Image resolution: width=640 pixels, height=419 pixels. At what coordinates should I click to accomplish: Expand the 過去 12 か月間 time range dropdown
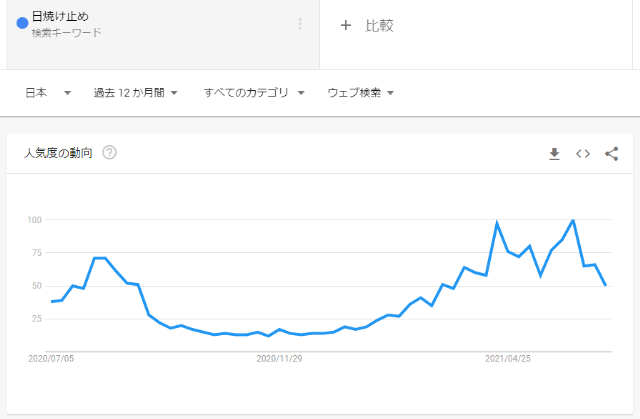[x=135, y=93]
